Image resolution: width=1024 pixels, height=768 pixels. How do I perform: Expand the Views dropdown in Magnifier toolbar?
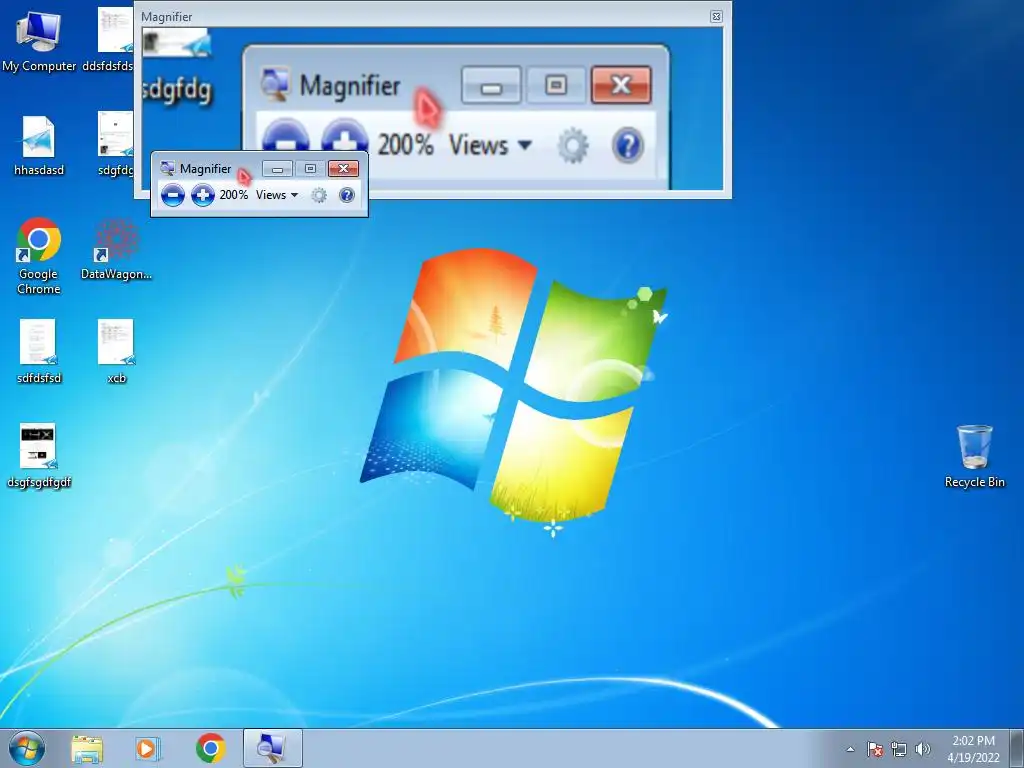[x=277, y=195]
